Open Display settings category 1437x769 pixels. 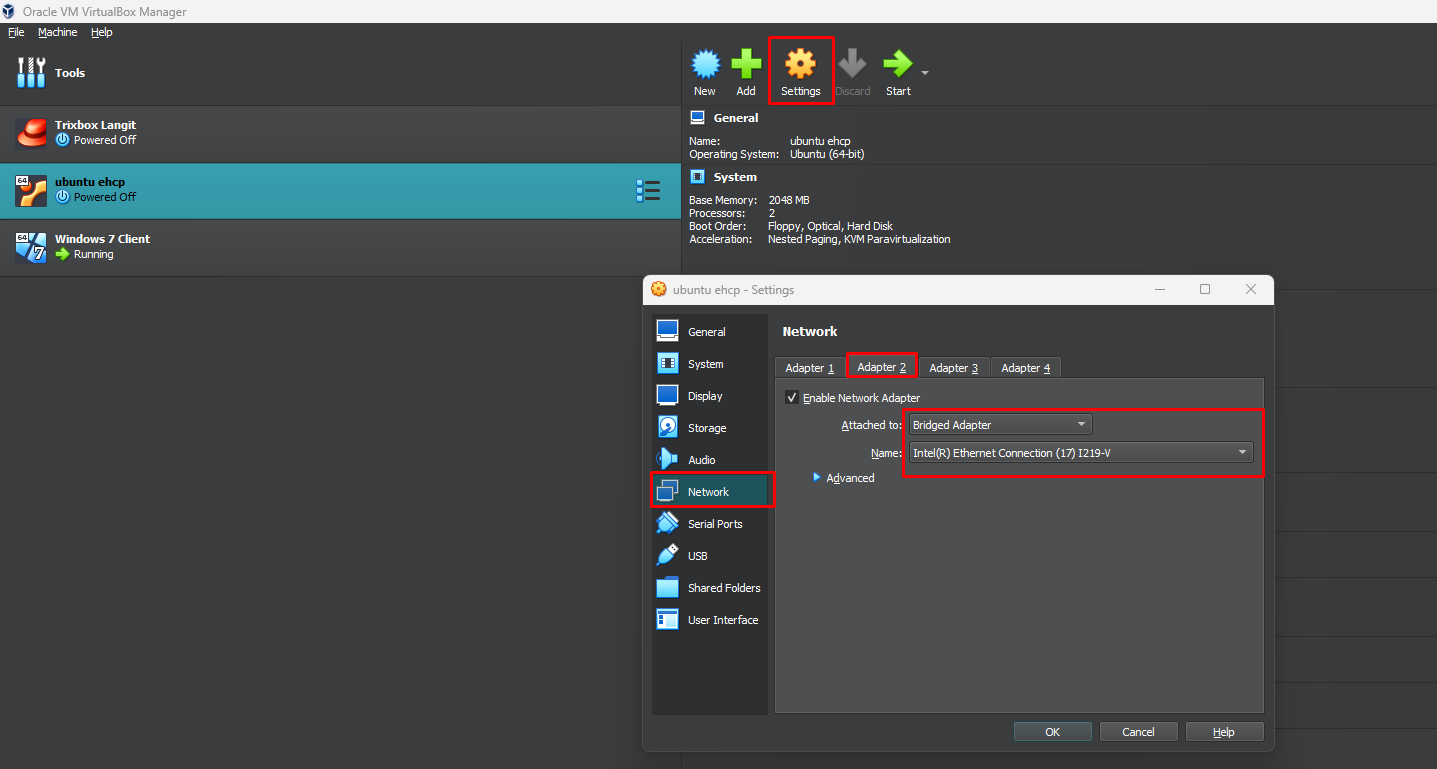click(x=710, y=396)
